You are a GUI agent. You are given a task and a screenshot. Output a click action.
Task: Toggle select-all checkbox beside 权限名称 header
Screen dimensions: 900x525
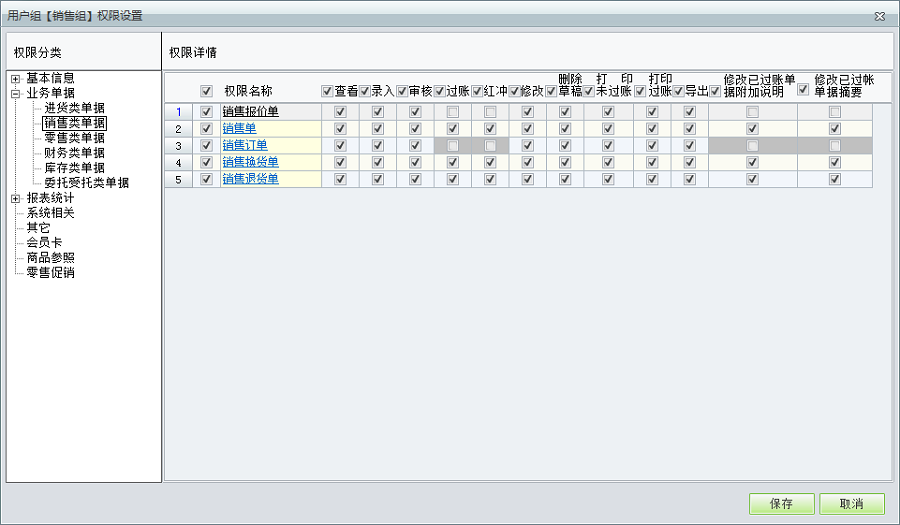(x=207, y=91)
